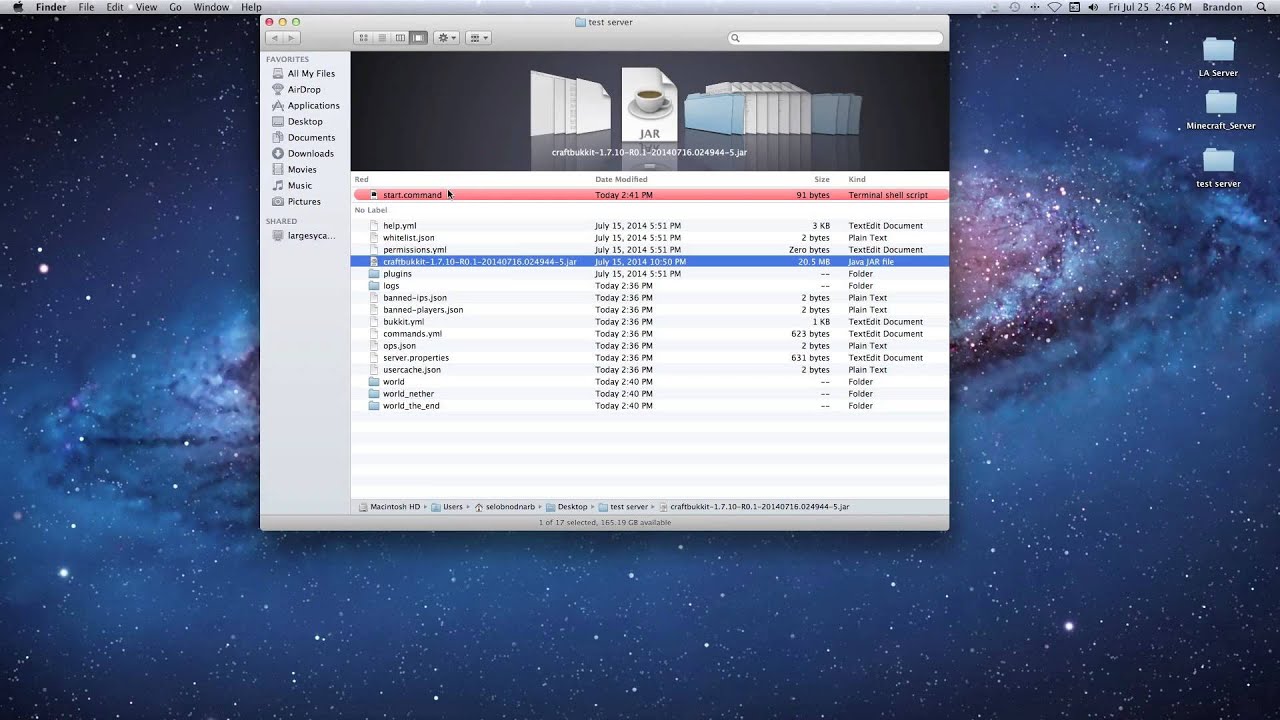The height and width of the screenshot is (720, 1280).
Task: Open Movies in the sidebar
Action: pos(302,169)
